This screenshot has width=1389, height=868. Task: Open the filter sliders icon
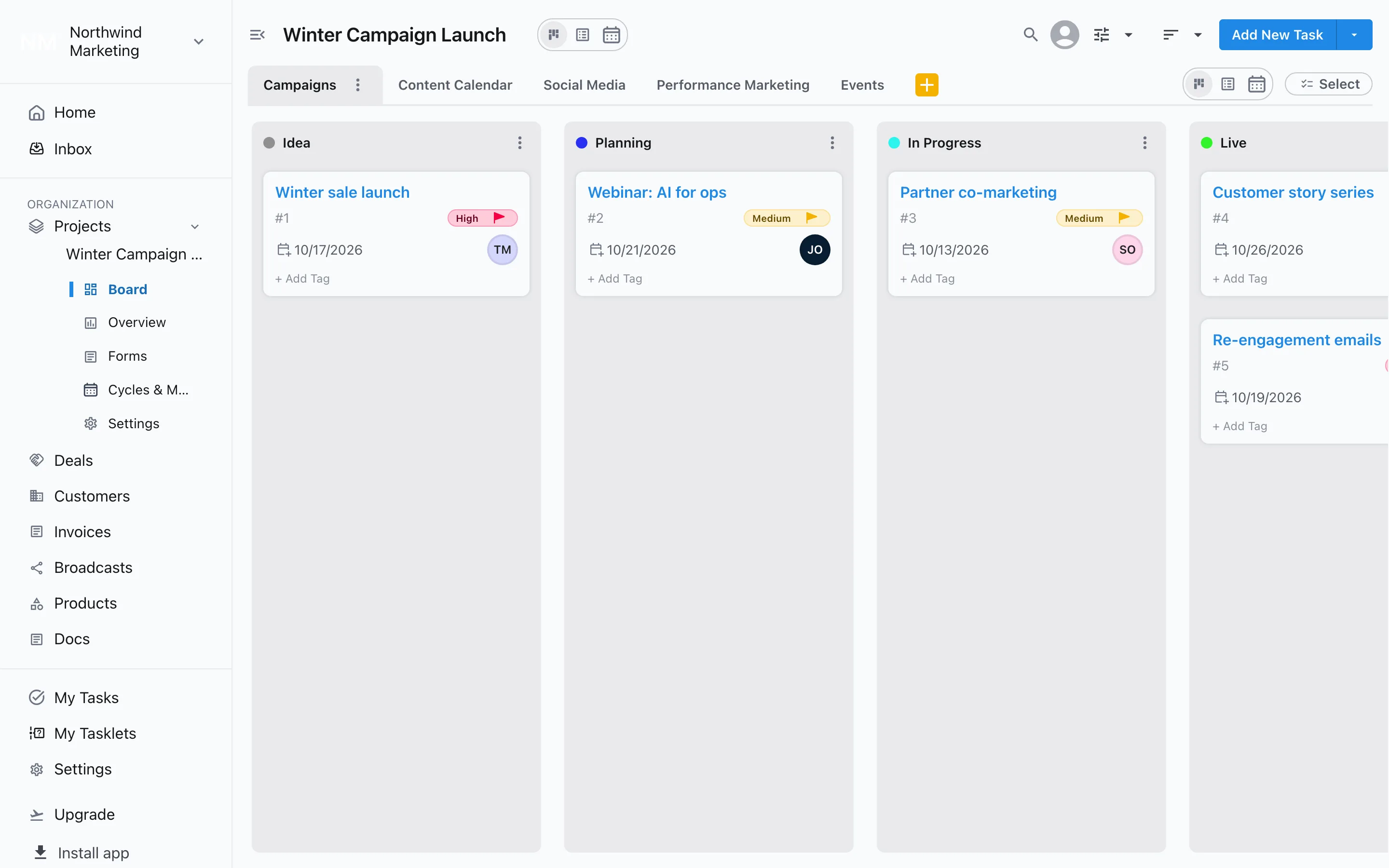[x=1101, y=35]
